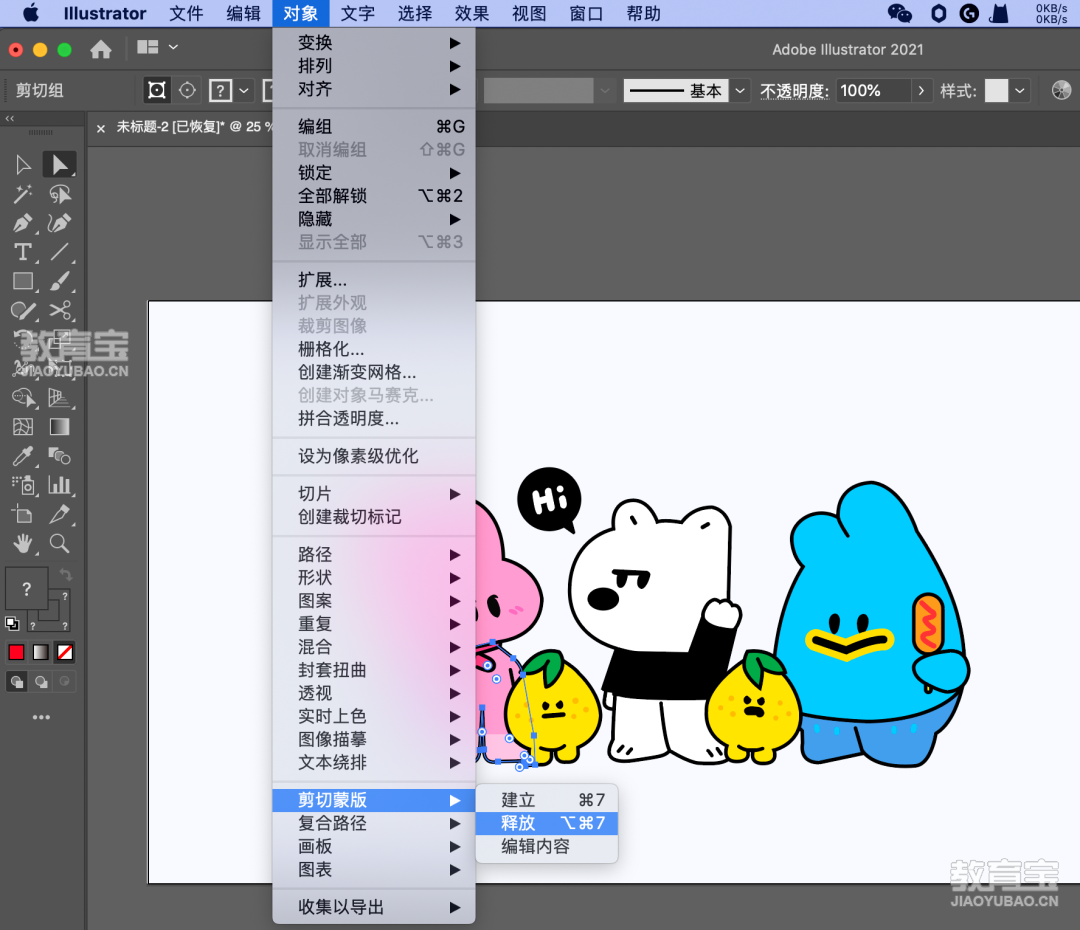Edit toolbar via three dots

point(41,717)
